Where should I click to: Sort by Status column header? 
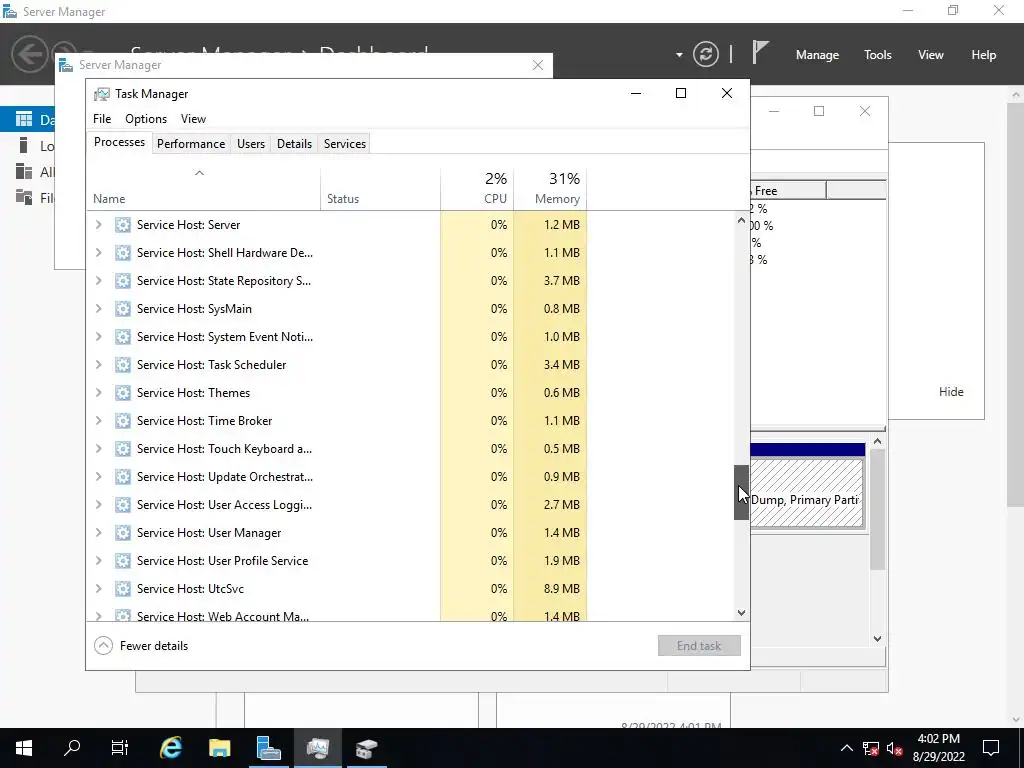click(x=380, y=189)
